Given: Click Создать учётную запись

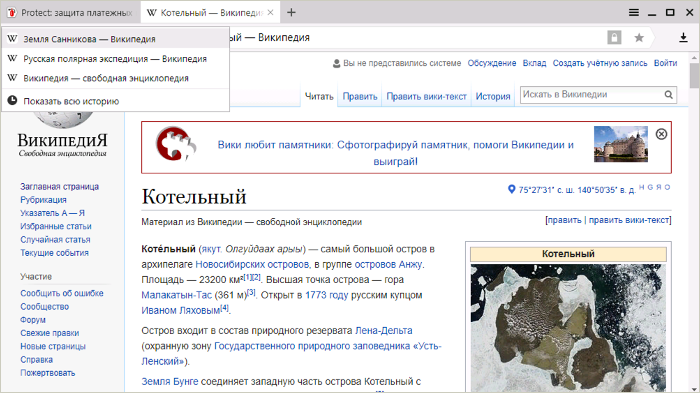Looking at the screenshot, I should (x=600, y=63).
